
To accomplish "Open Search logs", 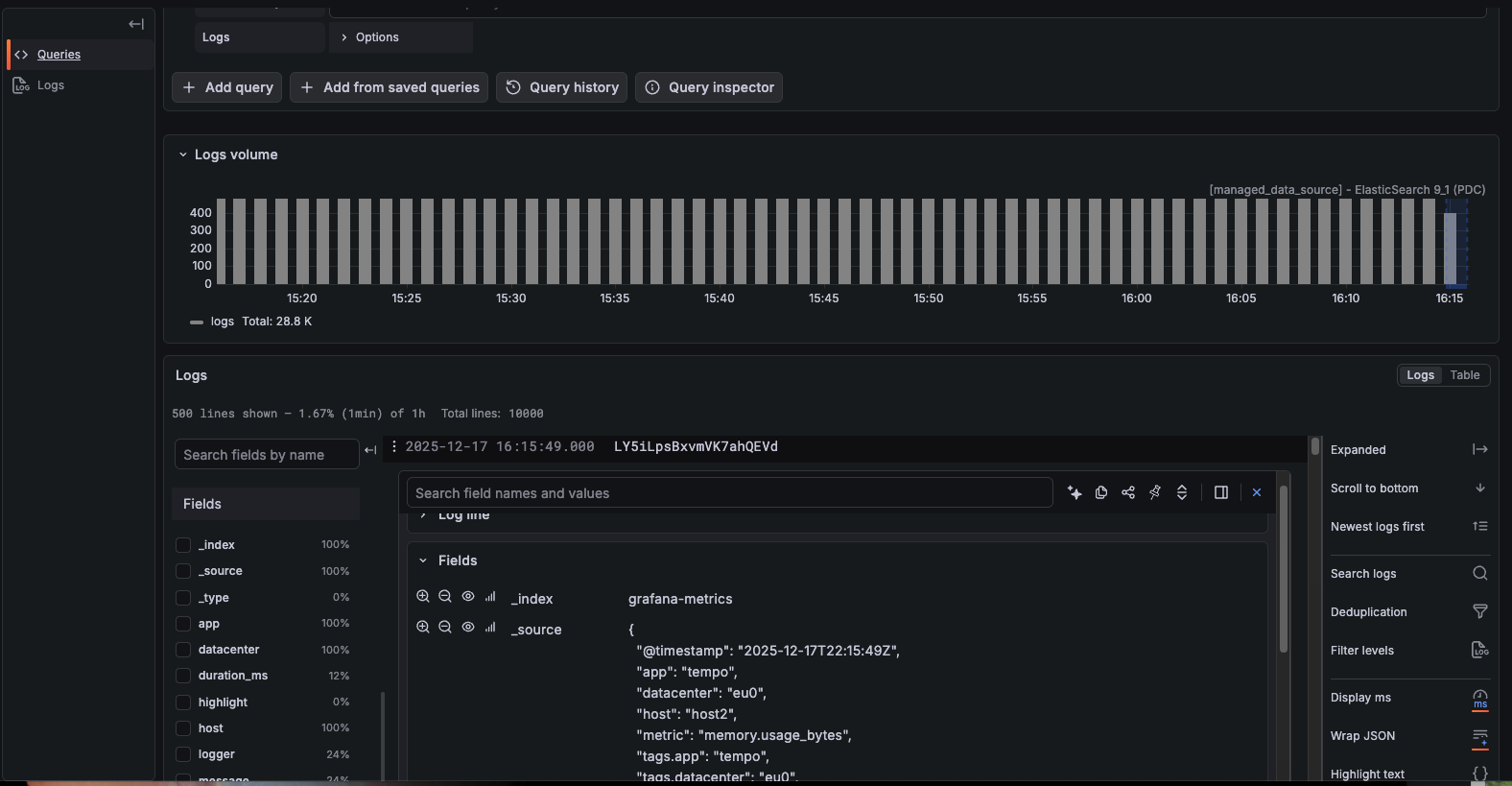I will (1480, 573).
